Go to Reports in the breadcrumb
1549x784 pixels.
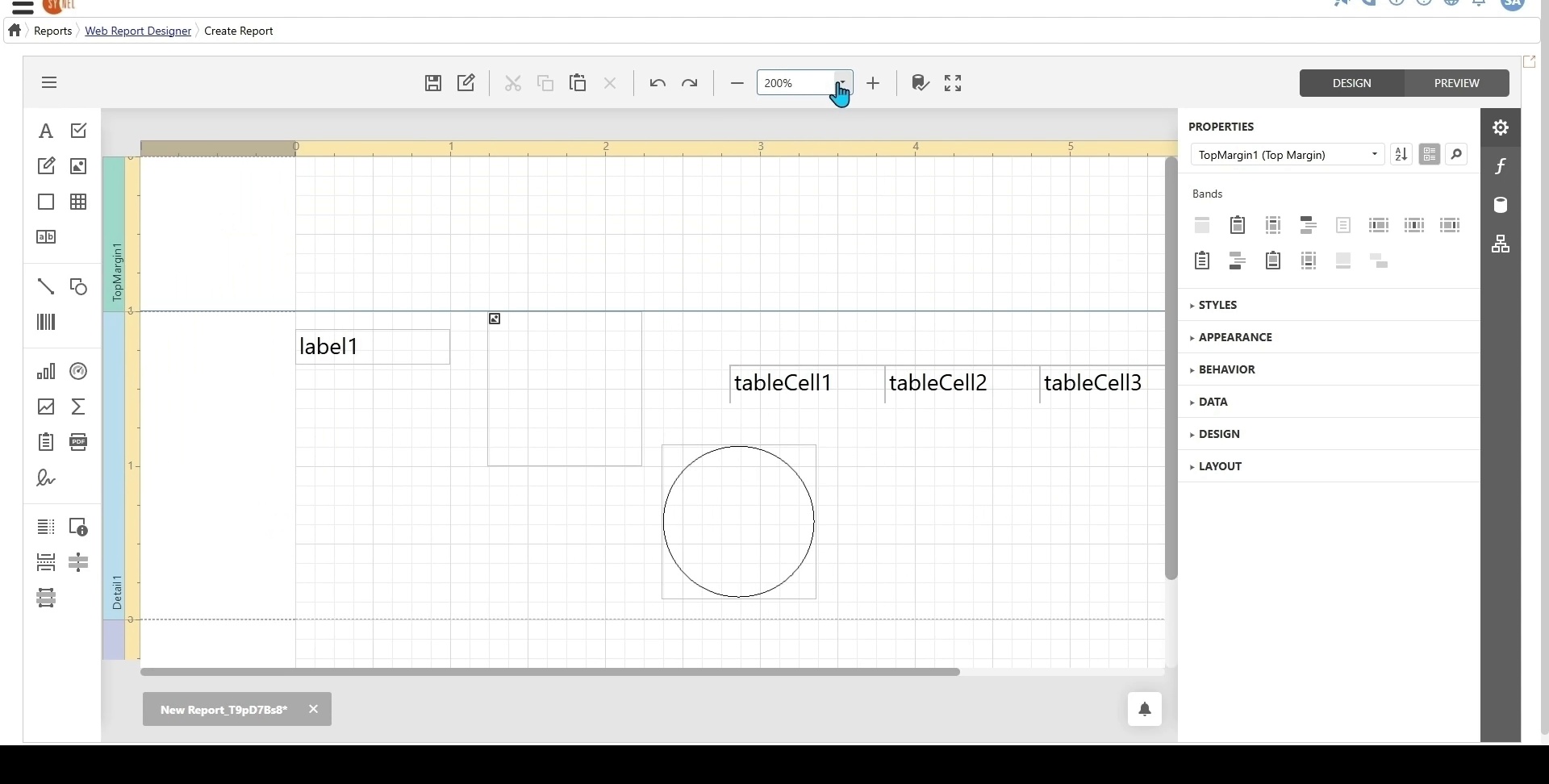(x=53, y=31)
